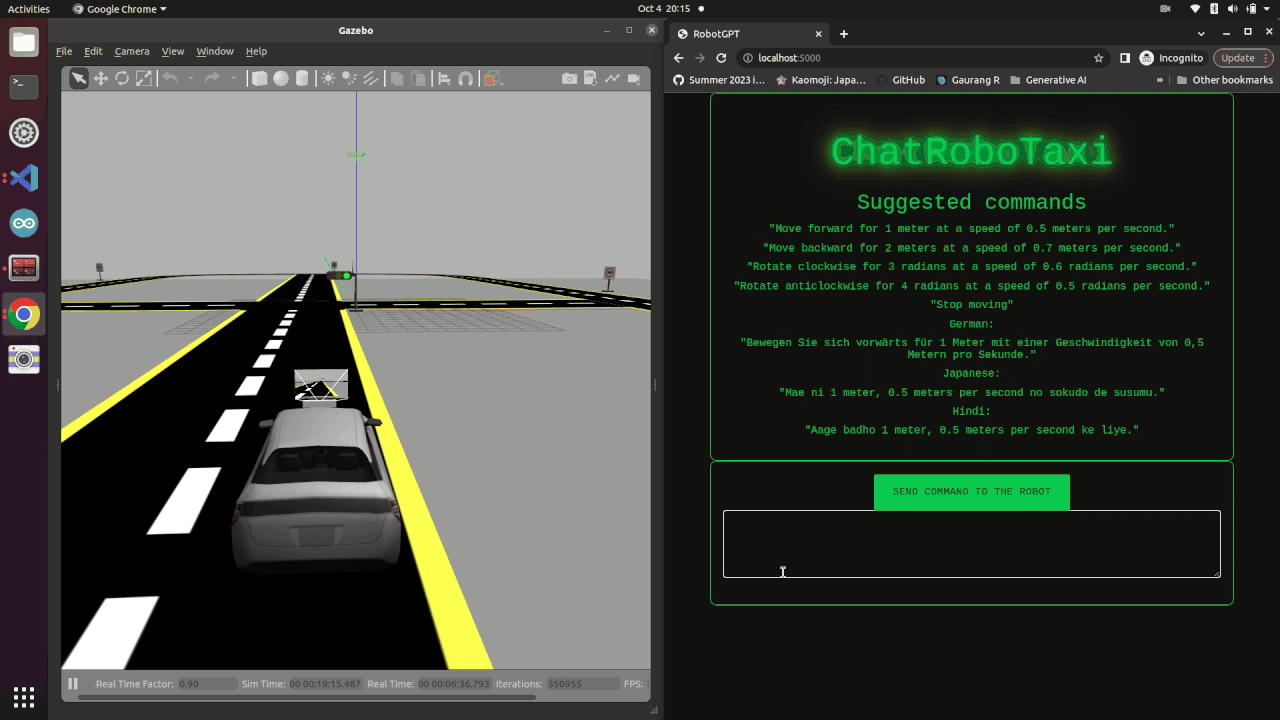The width and height of the screenshot is (1280, 720).
Task: Click Activities in the top bar
Action: point(29,9)
